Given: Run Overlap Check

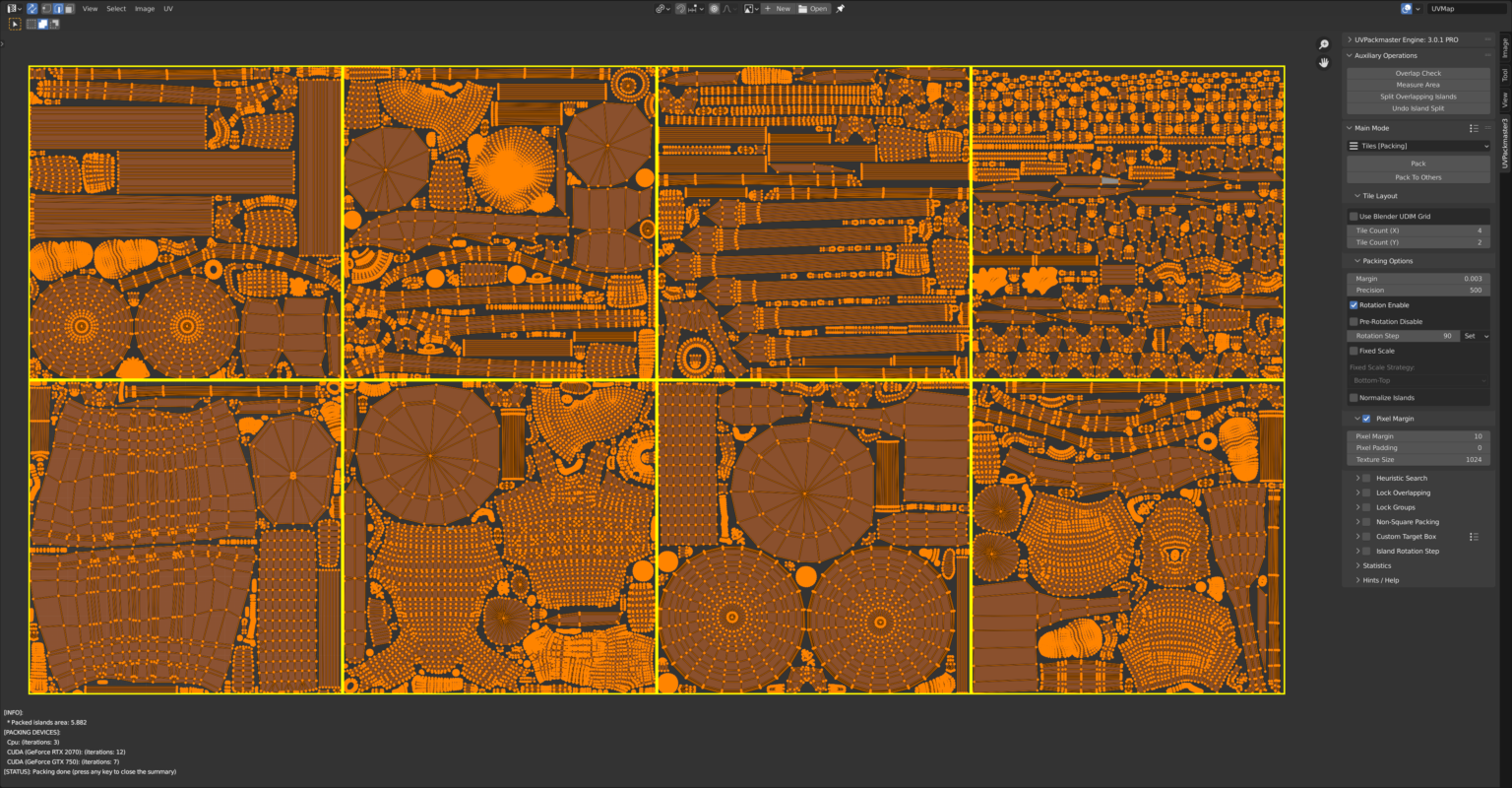Looking at the screenshot, I should tap(1417, 72).
